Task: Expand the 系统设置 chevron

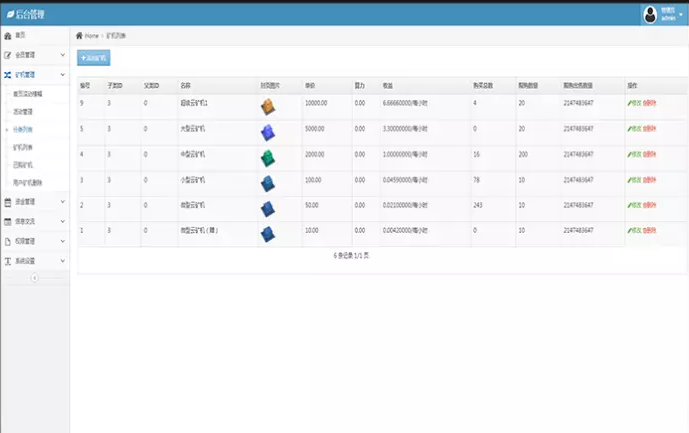Action: click(x=62, y=261)
